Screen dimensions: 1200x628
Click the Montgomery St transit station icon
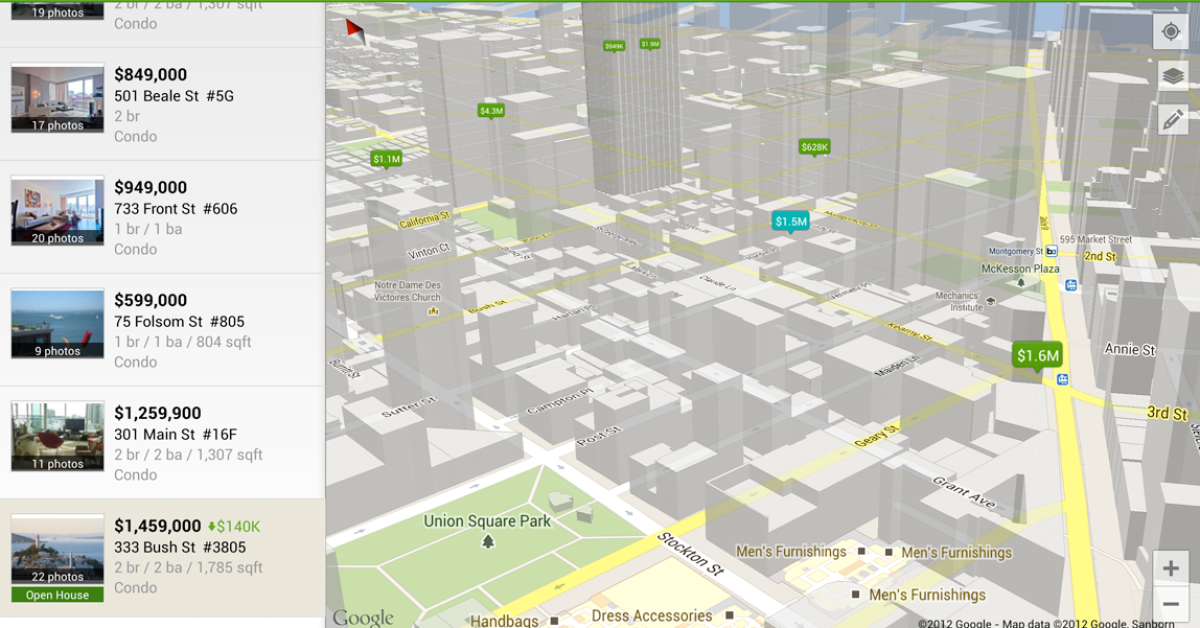click(1051, 251)
